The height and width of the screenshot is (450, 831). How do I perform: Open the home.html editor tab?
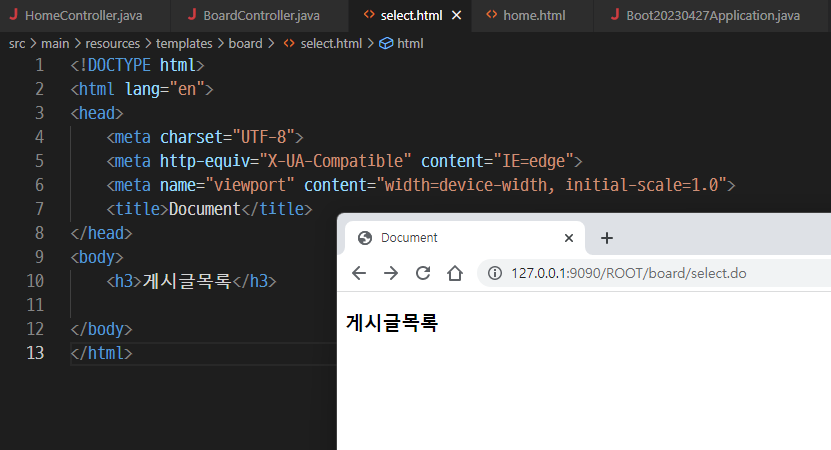534,15
